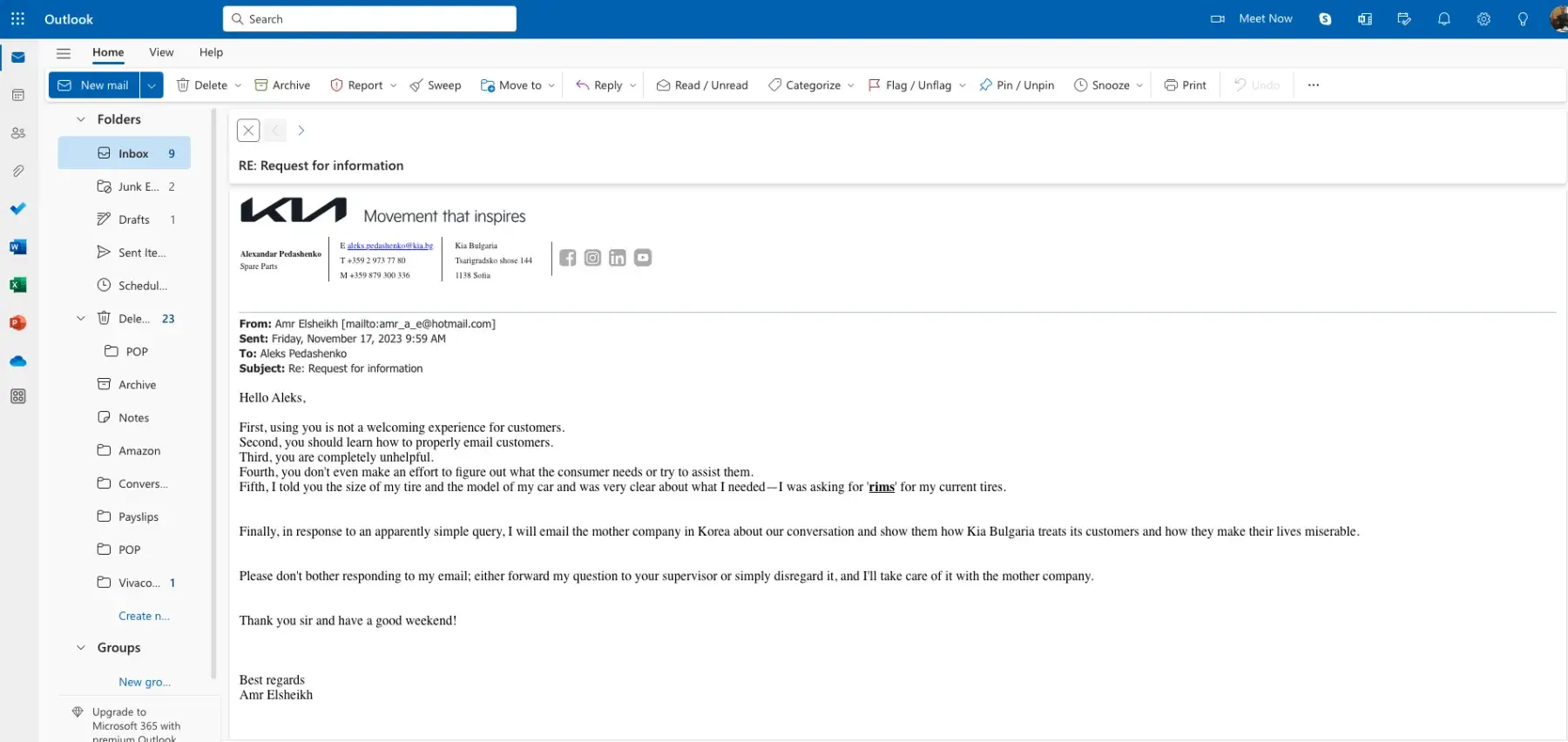Open the Help tab
The height and width of the screenshot is (742, 1568).
click(x=211, y=52)
